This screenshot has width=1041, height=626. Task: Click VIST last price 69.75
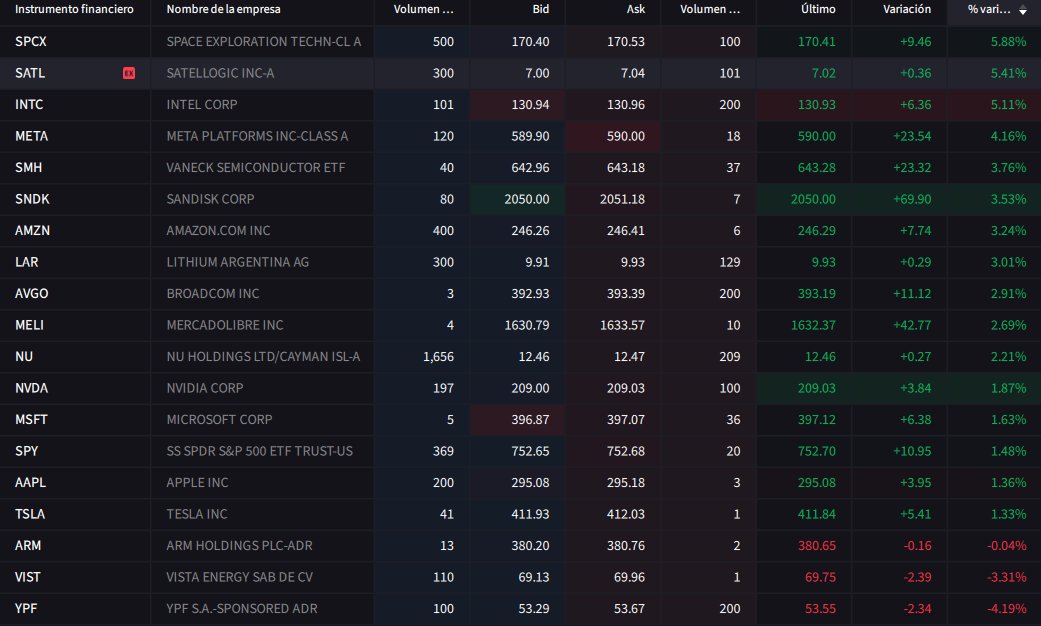[820, 578]
